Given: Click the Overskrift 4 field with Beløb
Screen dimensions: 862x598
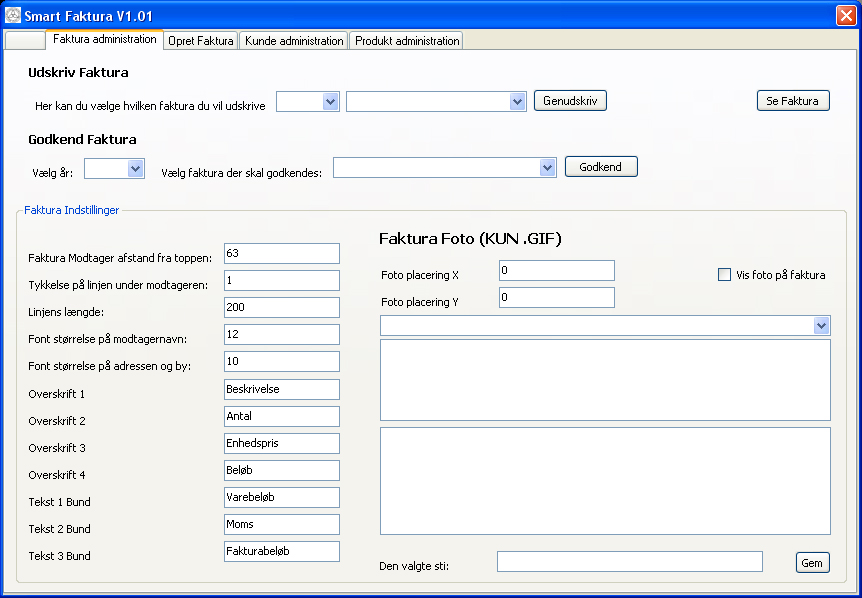Looking at the screenshot, I should pos(282,470).
